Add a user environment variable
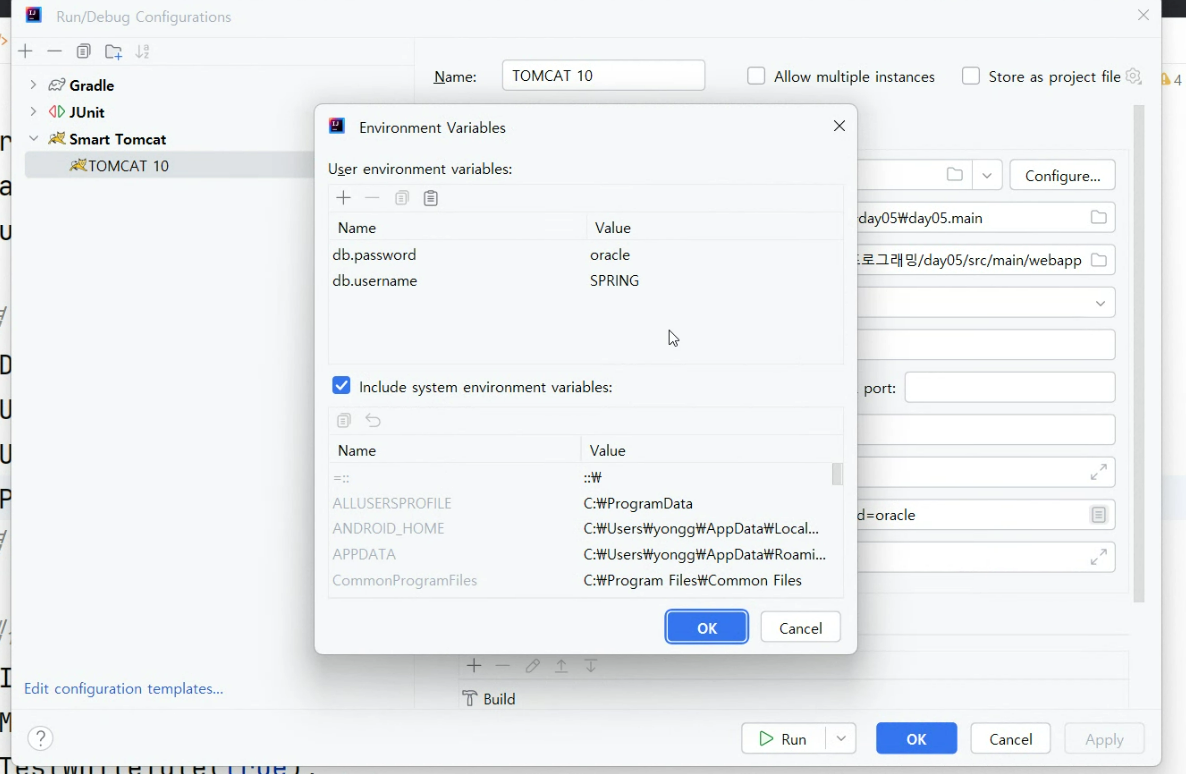The width and height of the screenshot is (1186, 774). [343, 198]
